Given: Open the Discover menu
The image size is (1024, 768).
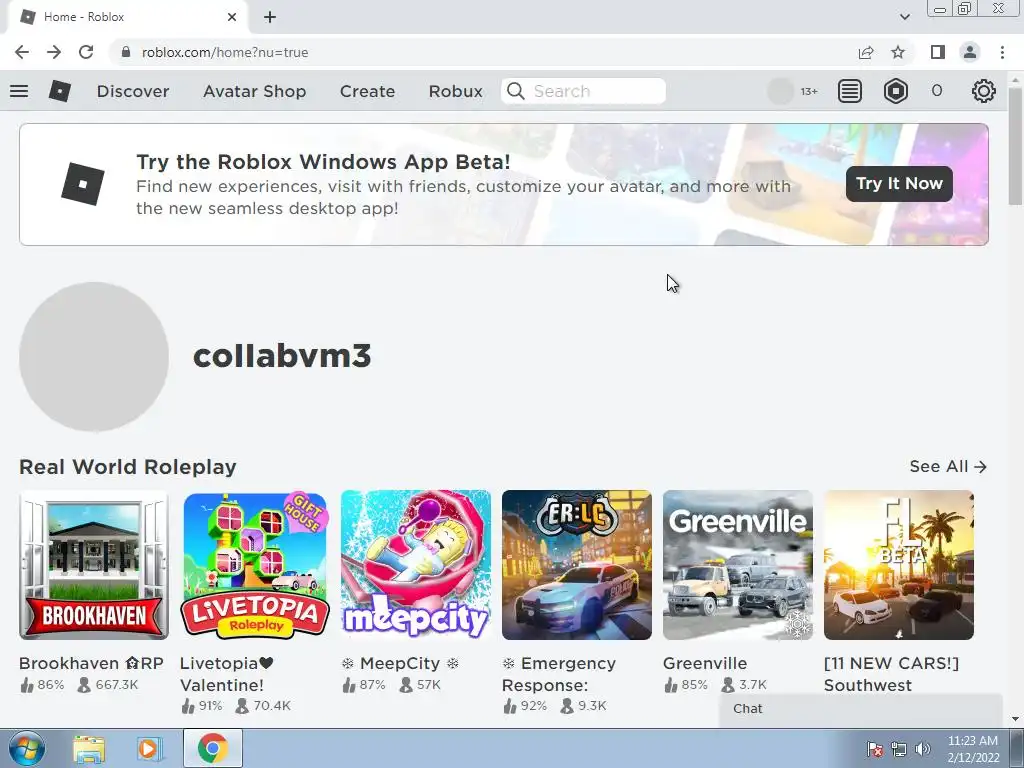Looking at the screenshot, I should coord(133,91).
